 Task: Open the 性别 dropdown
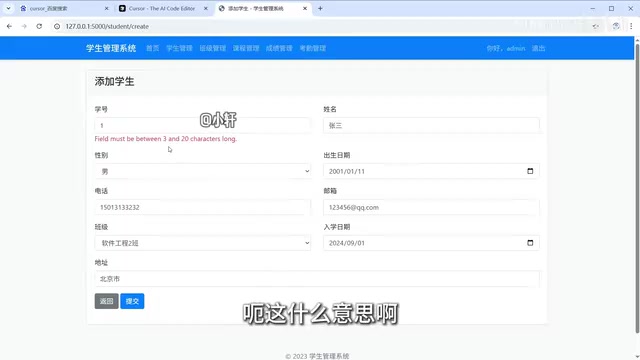point(202,171)
